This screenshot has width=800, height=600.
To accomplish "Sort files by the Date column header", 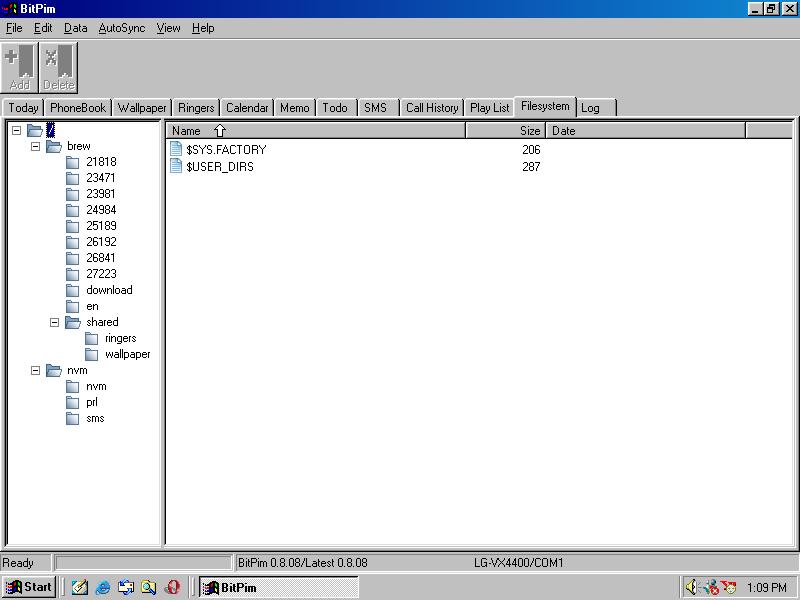I will coord(646,131).
